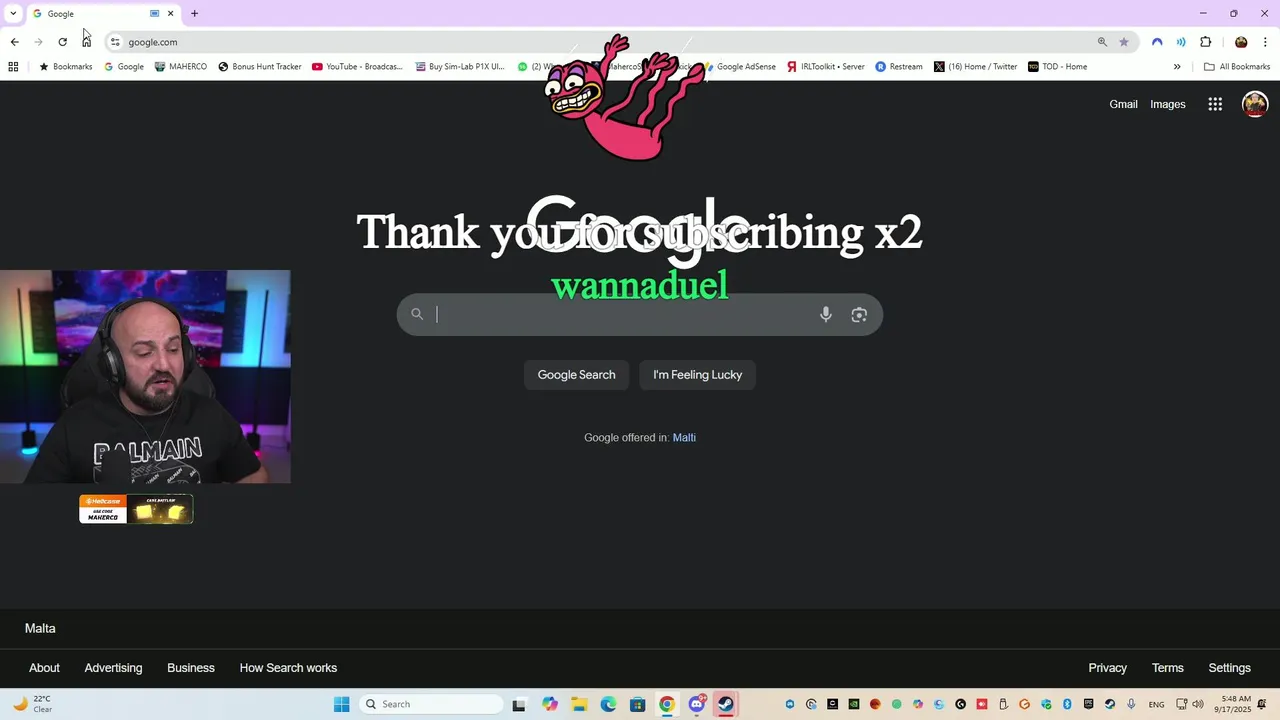
Task: Switch language via the Malti link
Action: click(x=684, y=437)
